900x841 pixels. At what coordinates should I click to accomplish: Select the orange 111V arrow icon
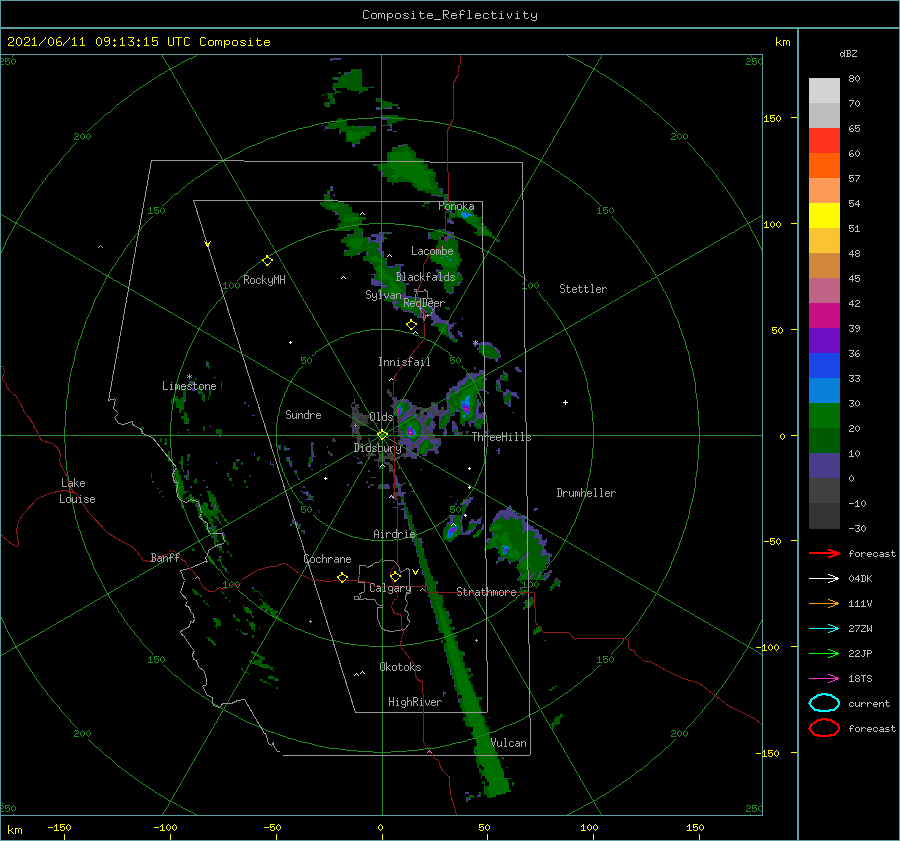coord(824,603)
